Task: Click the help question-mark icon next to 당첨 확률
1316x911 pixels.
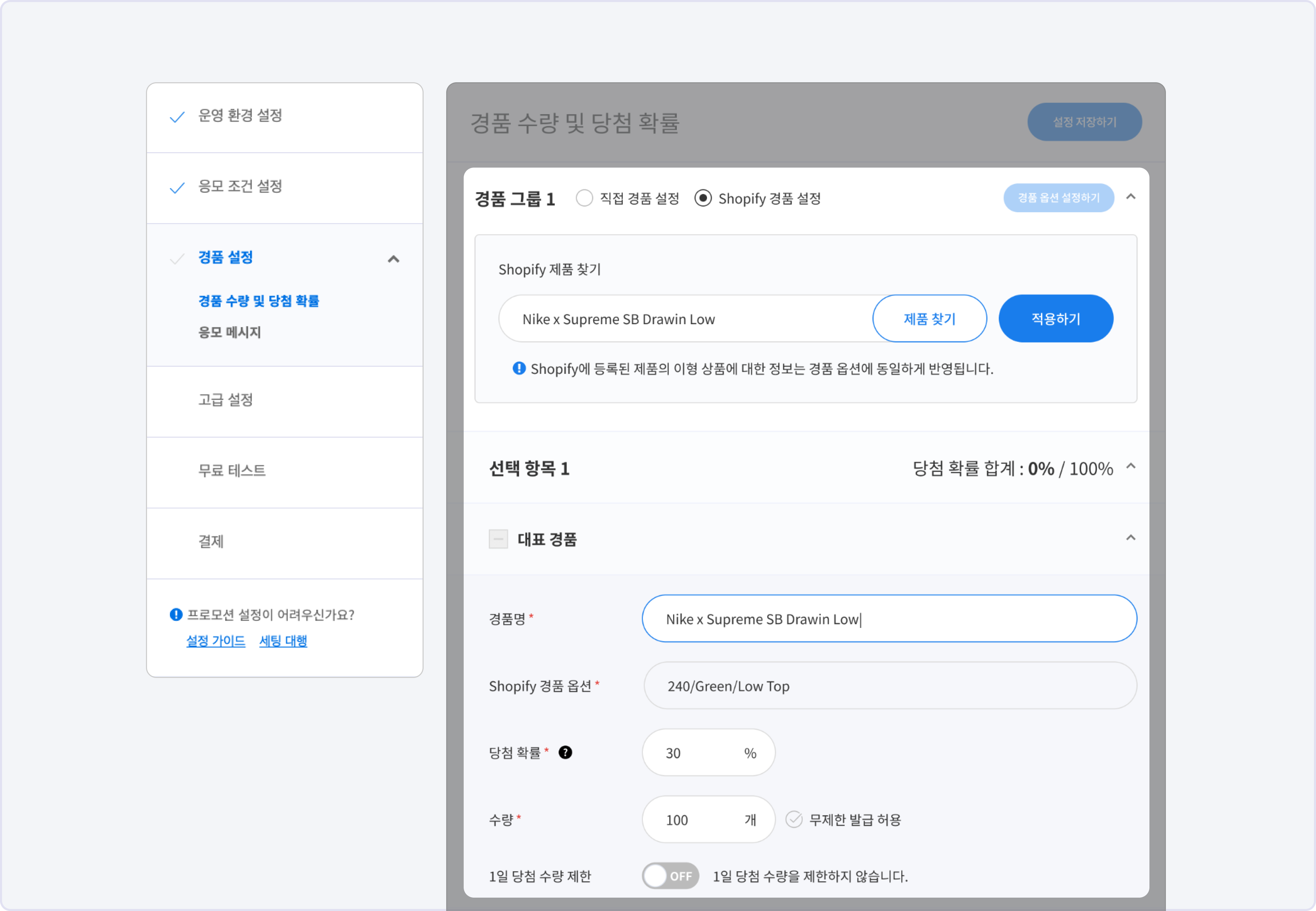Action: pyautogui.click(x=565, y=752)
